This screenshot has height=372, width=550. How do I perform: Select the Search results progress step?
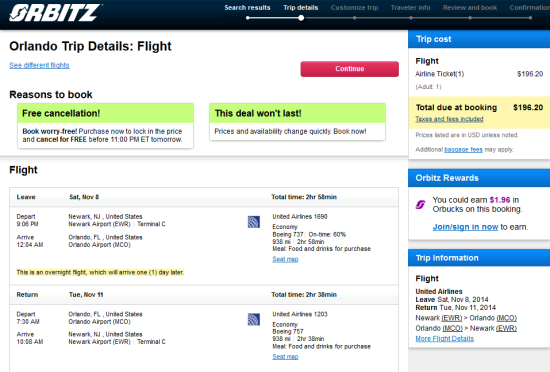click(247, 8)
